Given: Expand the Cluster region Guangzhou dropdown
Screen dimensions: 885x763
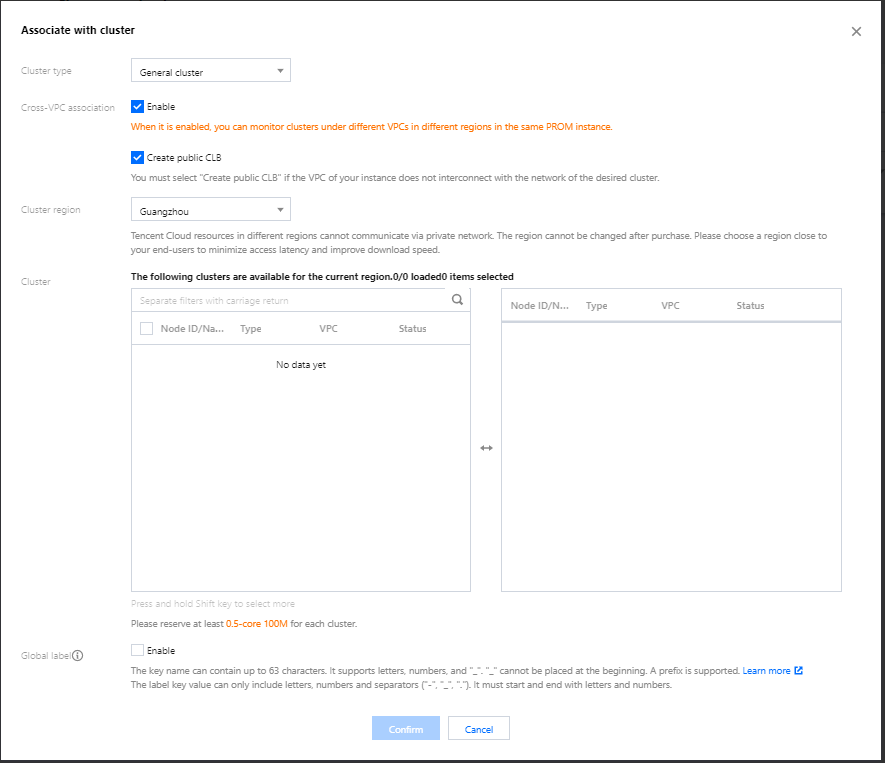Looking at the screenshot, I should (x=210, y=210).
